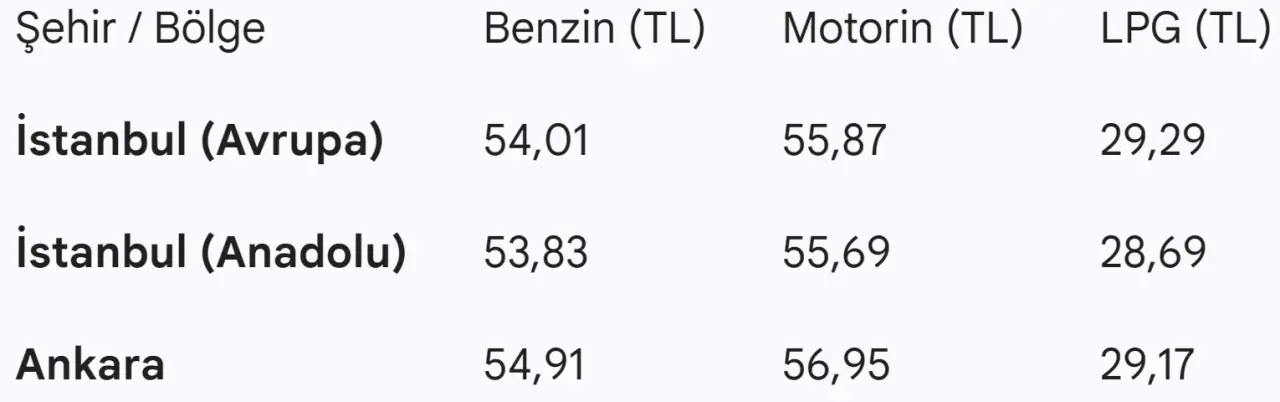This screenshot has height=402, width=1280.
Task: Click the Motorin price 55,69
Action: tap(836, 253)
